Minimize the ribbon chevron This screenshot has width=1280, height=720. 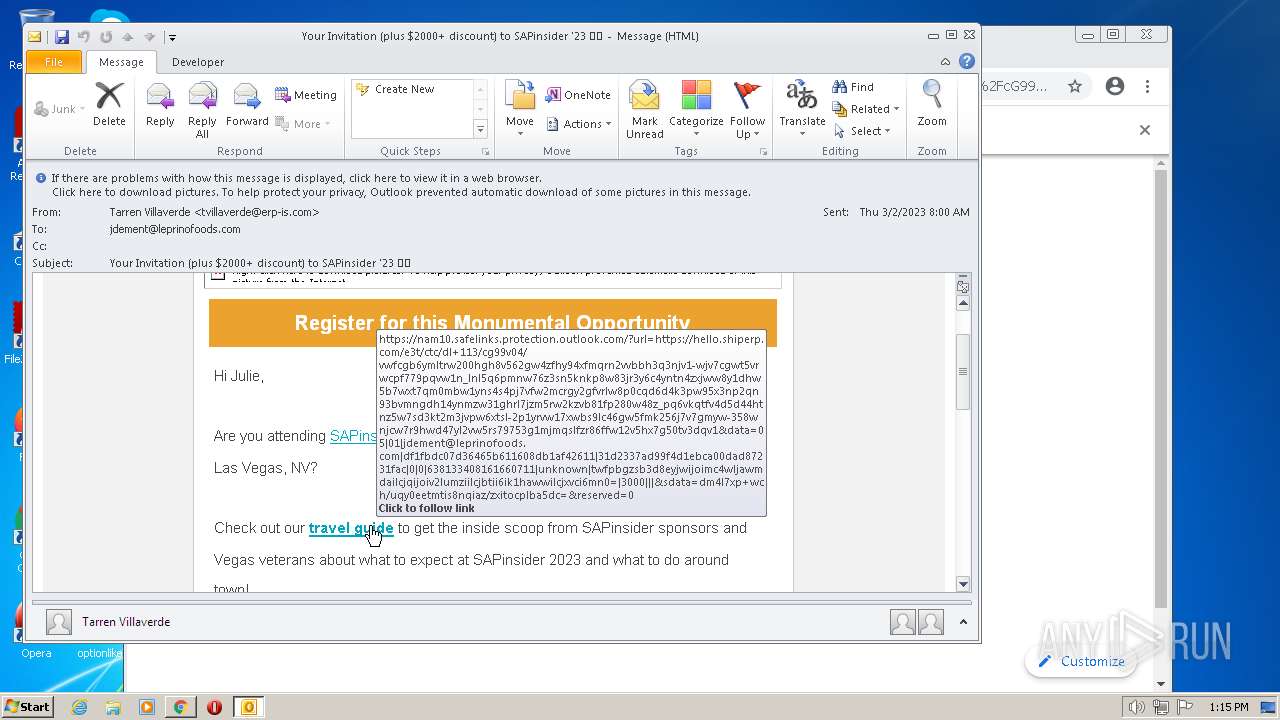pyautogui.click(x=945, y=61)
